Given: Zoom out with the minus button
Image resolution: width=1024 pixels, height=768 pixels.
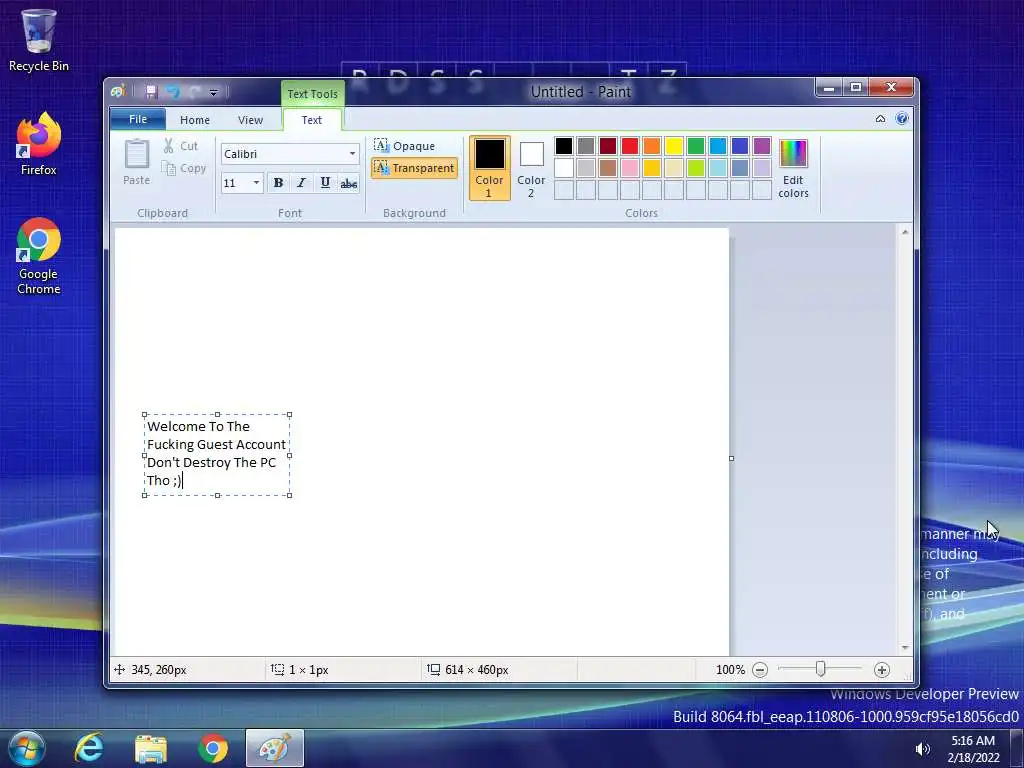Looking at the screenshot, I should [x=760, y=670].
